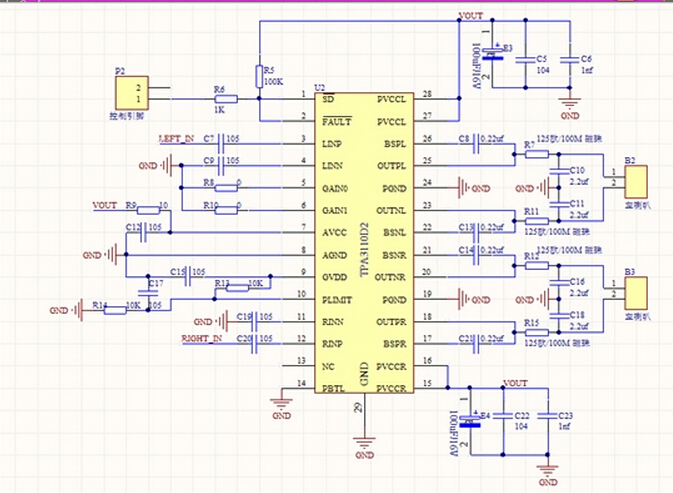
Task: Select the GND symbol below pin 29
Action: coord(364,448)
